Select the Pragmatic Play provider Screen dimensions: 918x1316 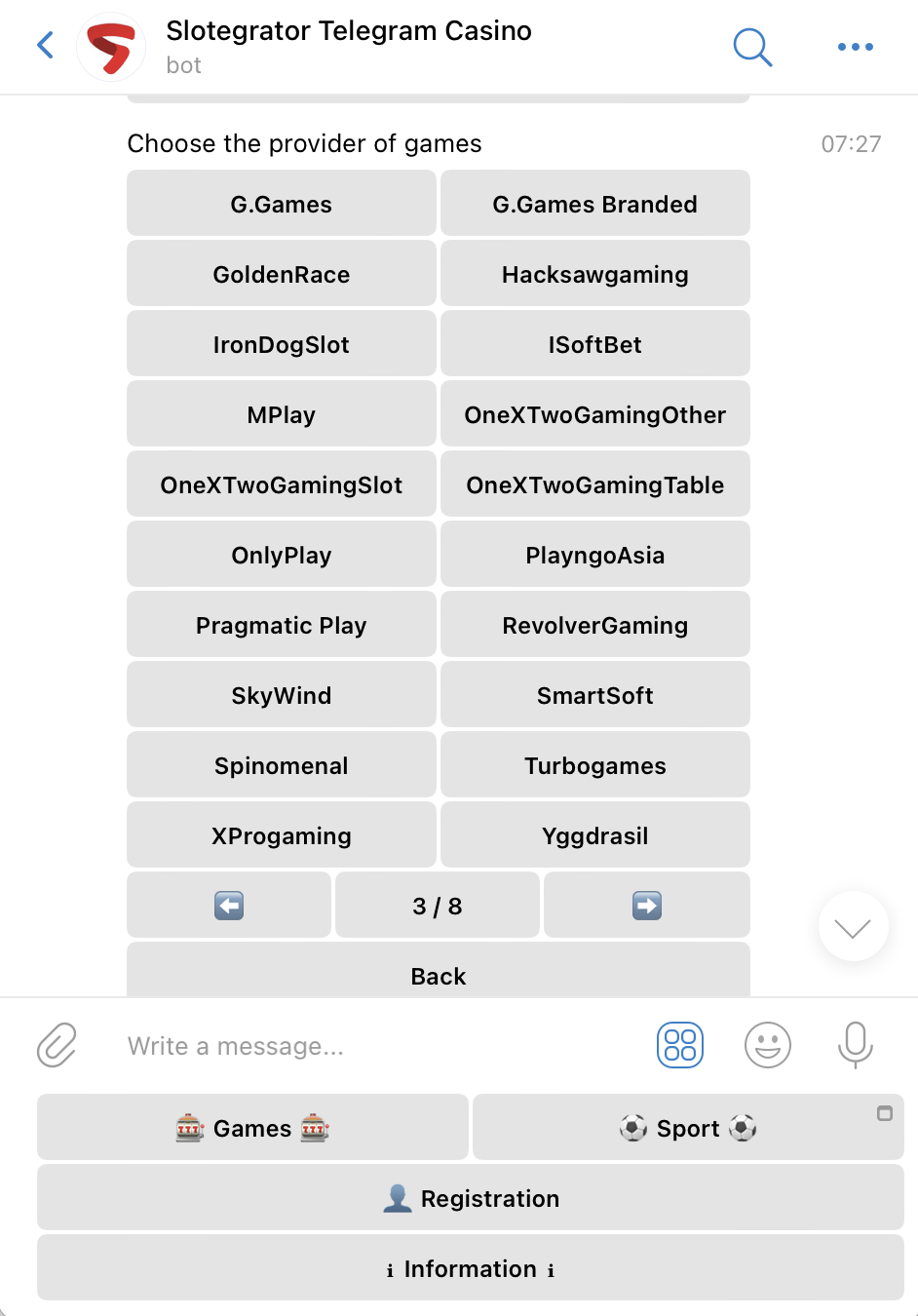point(281,624)
